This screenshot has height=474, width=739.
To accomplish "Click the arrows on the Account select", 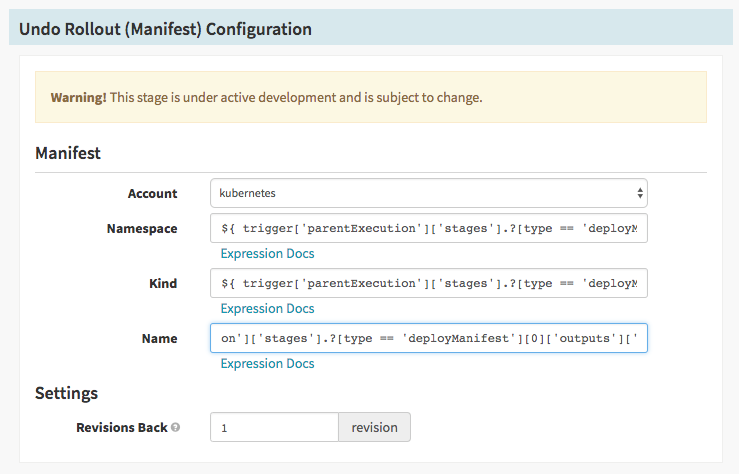I will pos(639,193).
